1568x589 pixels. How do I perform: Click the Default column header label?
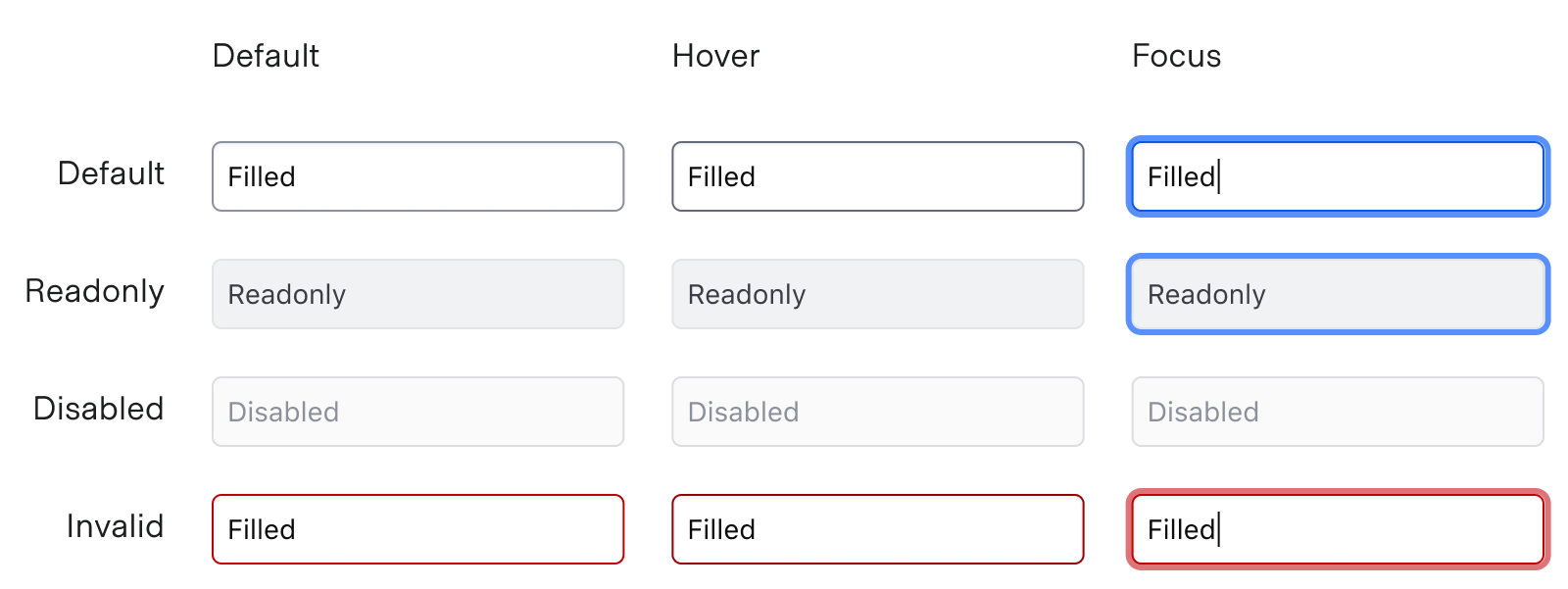(x=265, y=56)
